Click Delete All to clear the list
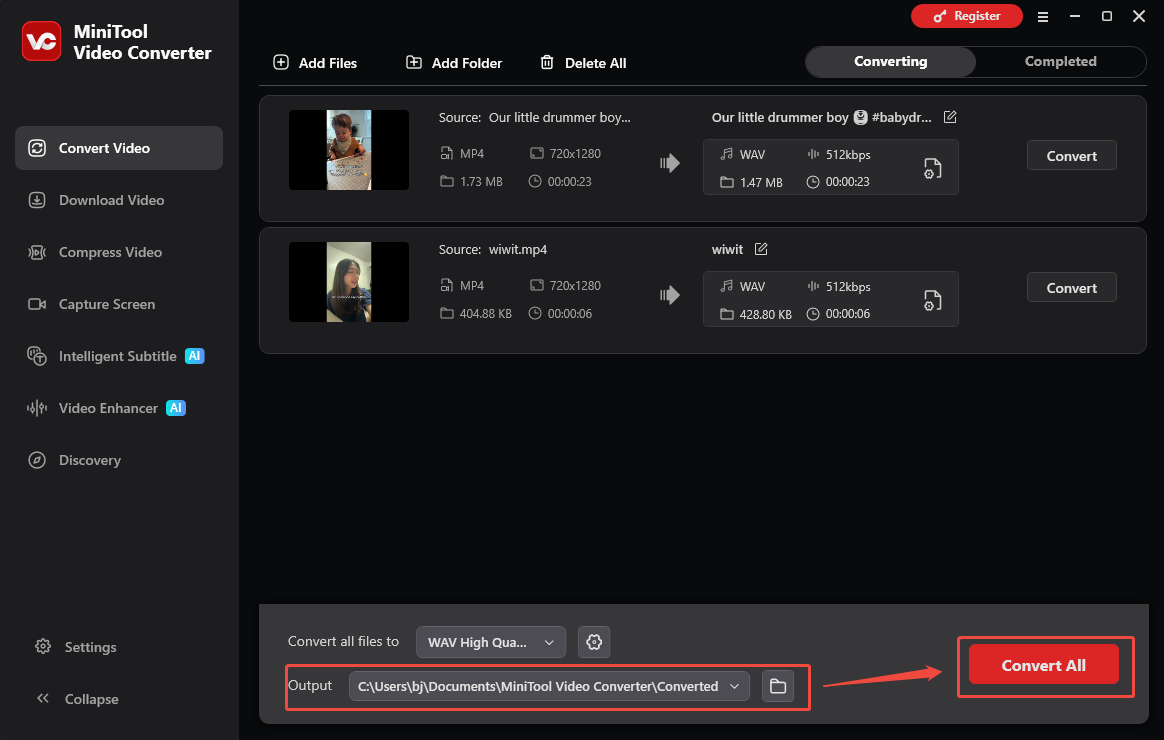 coord(583,63)
